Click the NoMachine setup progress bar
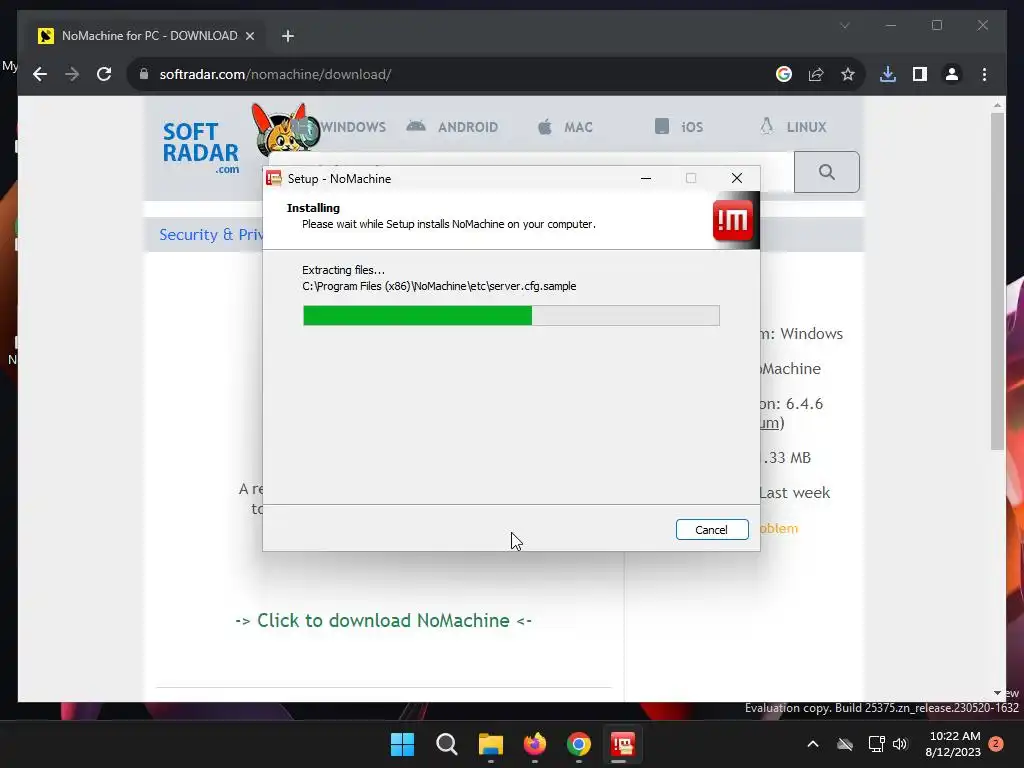The image size is (1024, 768). click(x=511, y=315)
